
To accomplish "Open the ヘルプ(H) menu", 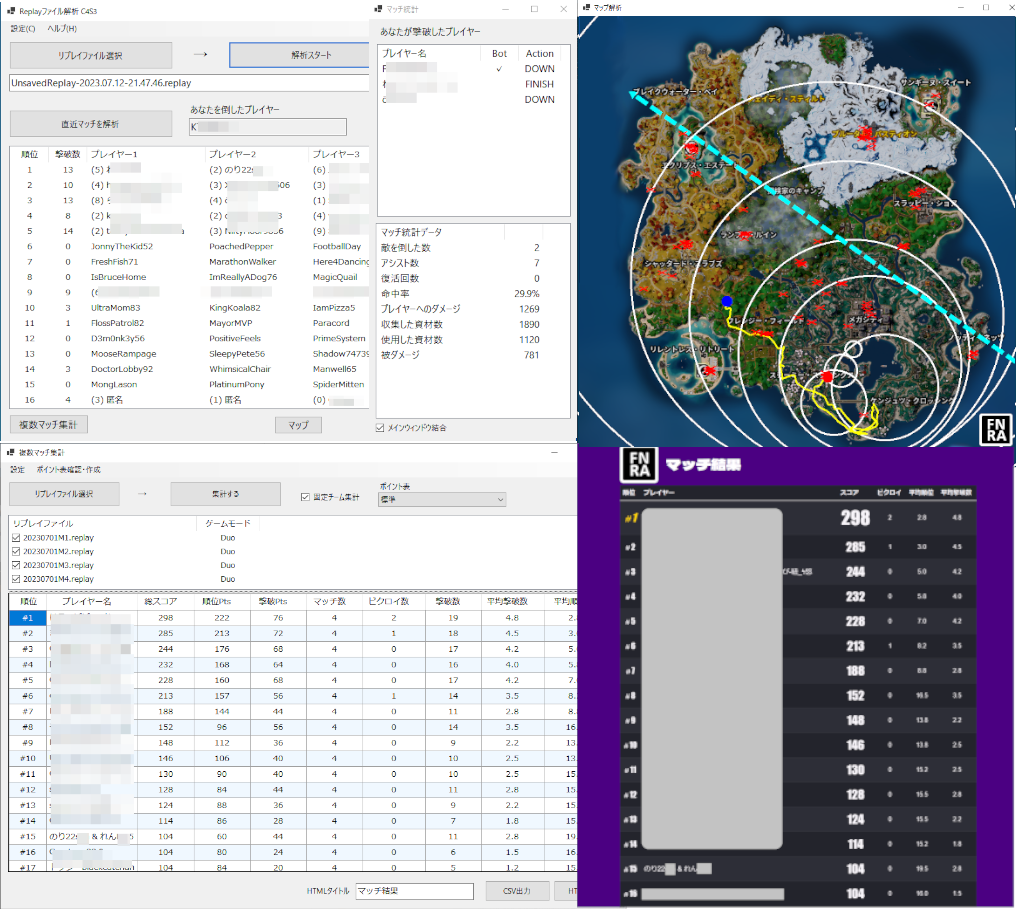I will pyautogui.click(x=62, y=29).
